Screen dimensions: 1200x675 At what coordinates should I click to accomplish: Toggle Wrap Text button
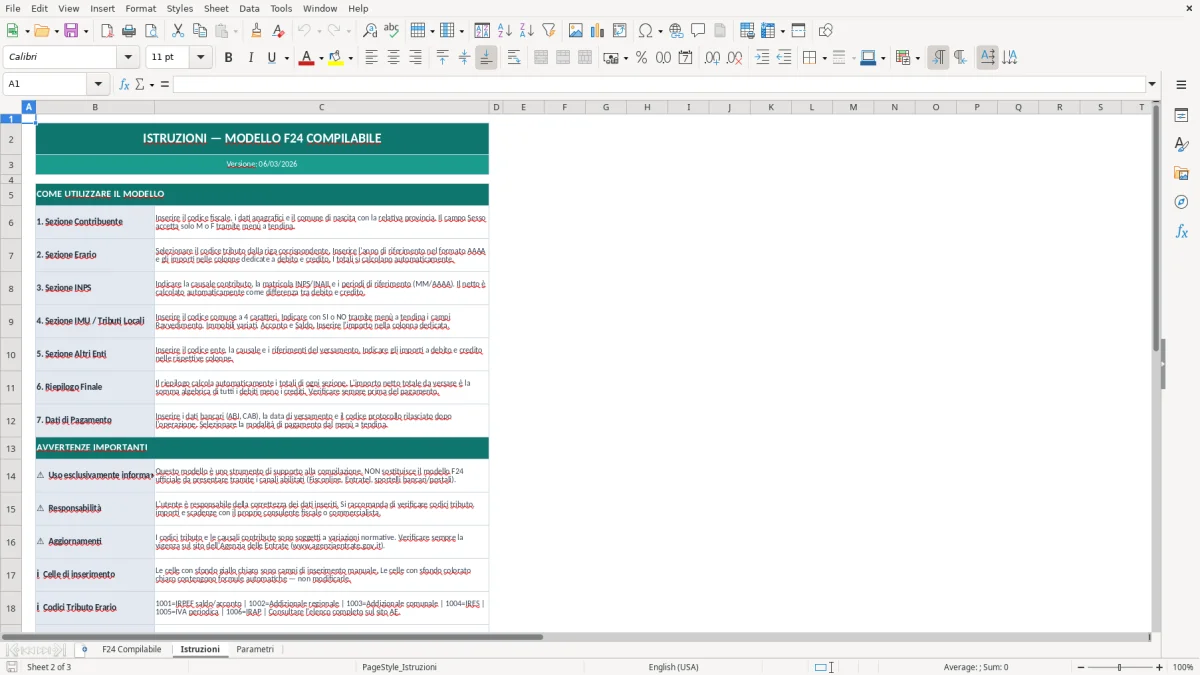[514, 58]
